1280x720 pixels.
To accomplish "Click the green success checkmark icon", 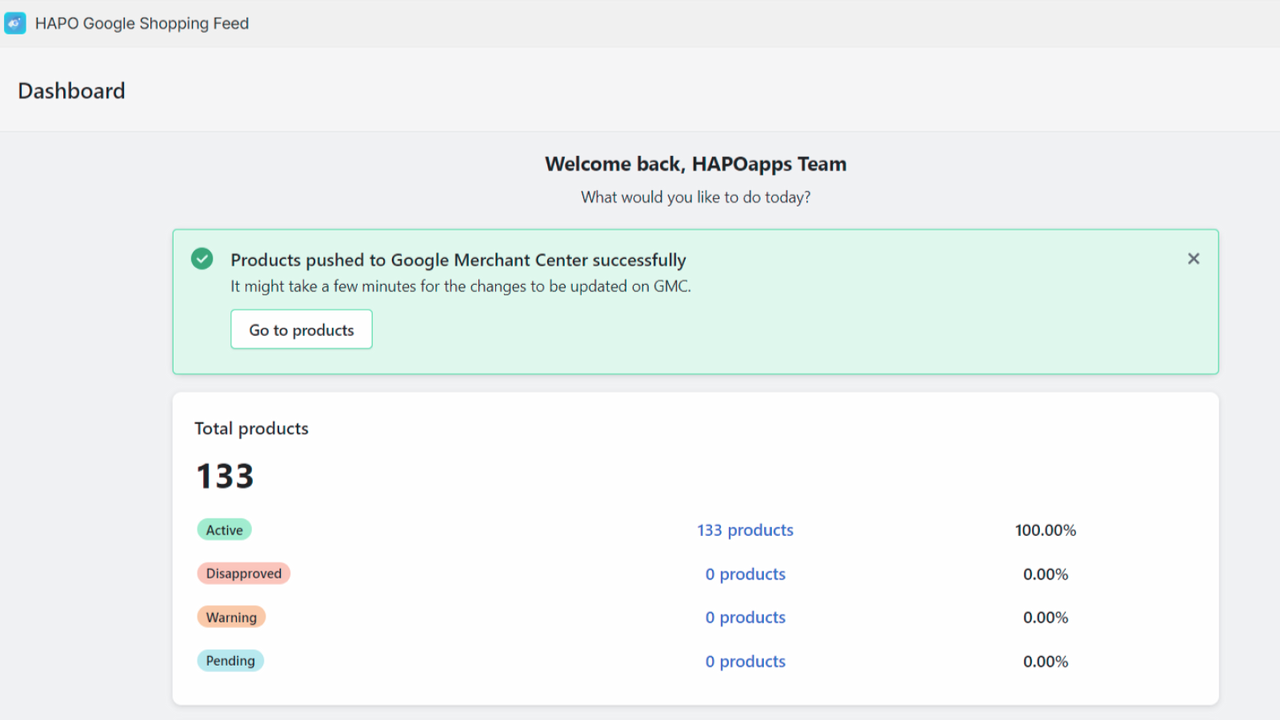I will click(x=202, y=259).
